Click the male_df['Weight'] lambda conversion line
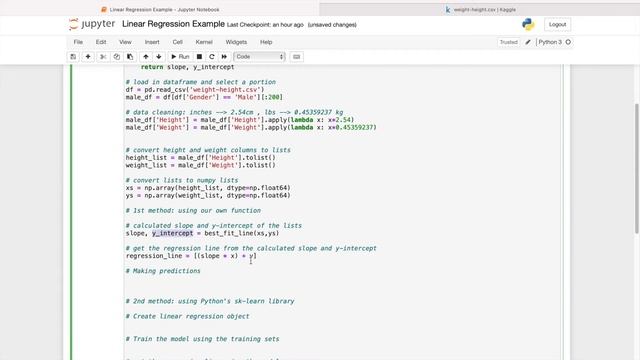The height and width of the screenshot is (360, 640). point(251,127)
